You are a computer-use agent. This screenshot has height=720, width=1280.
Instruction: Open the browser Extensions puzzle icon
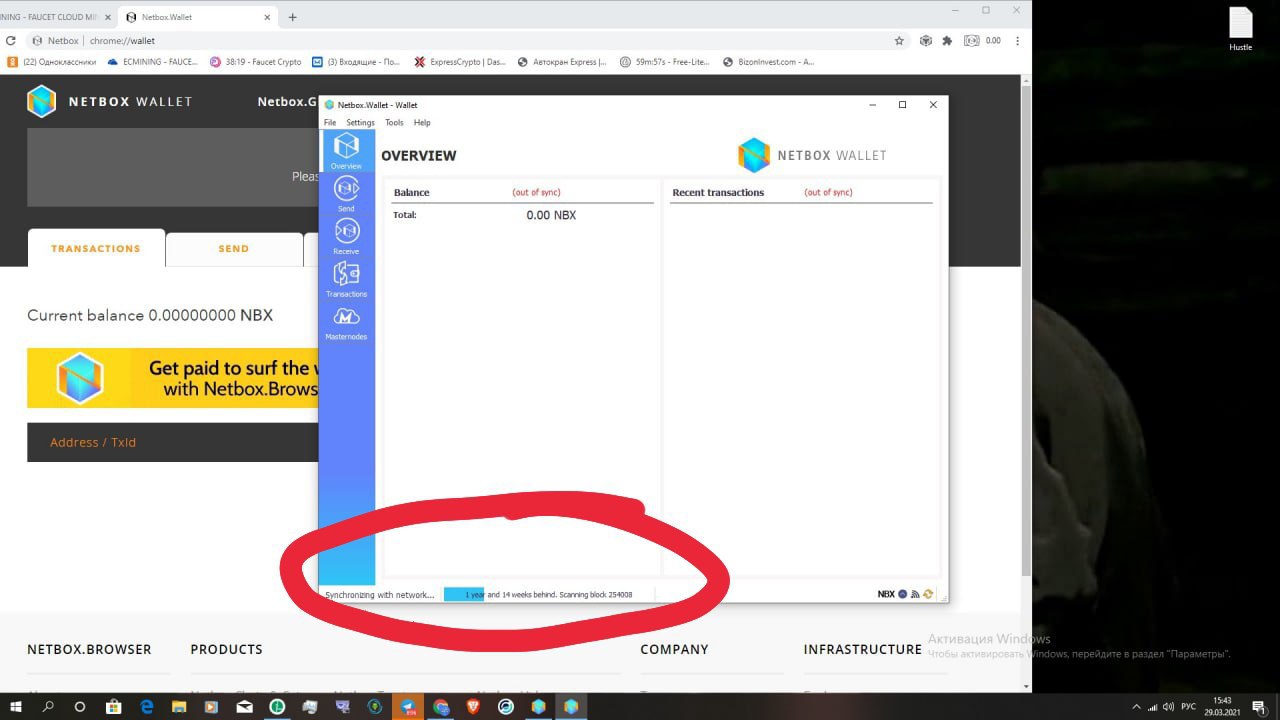(947, 41)
